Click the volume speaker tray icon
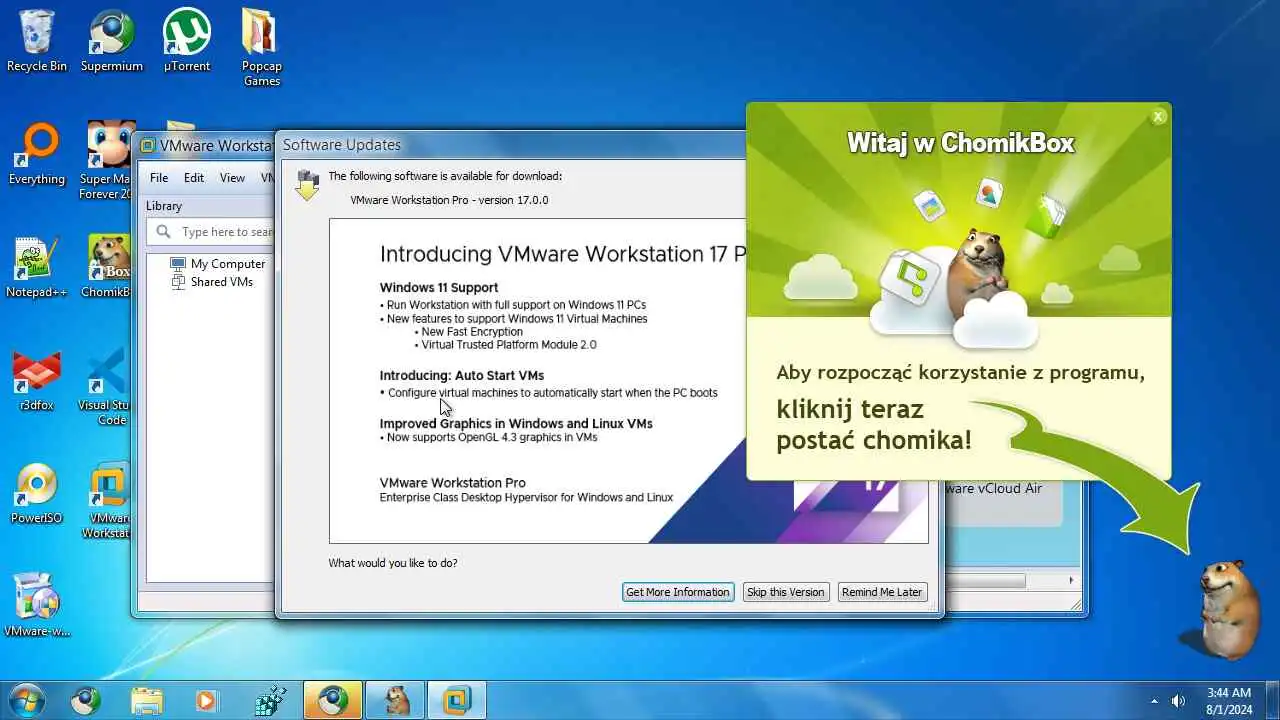1280x720 pixels. click(x=1178, y=701)
